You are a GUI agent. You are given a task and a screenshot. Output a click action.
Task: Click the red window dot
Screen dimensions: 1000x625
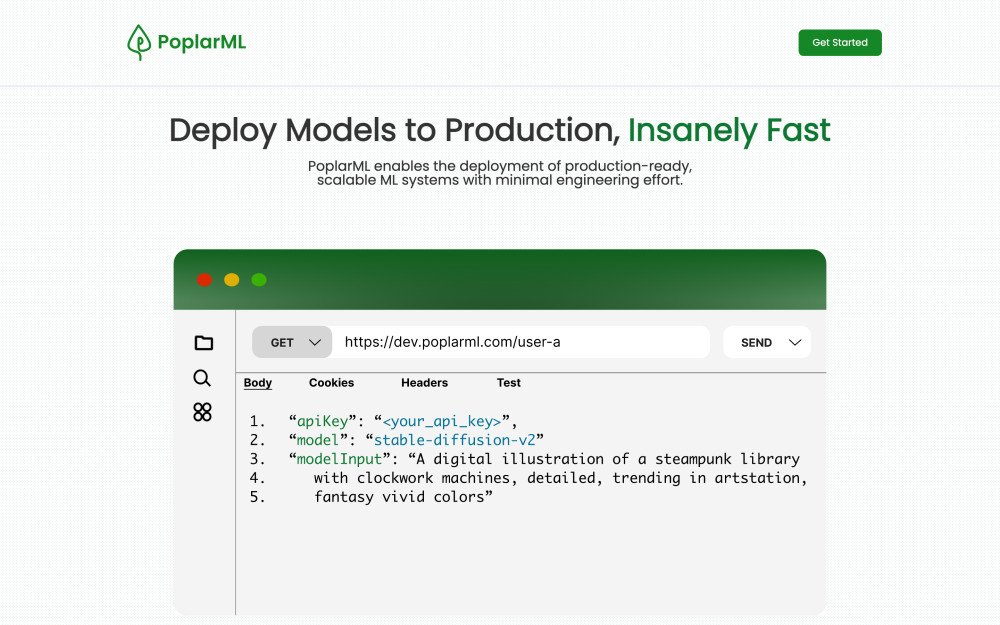pyautogui.click(x=204, y=280)
